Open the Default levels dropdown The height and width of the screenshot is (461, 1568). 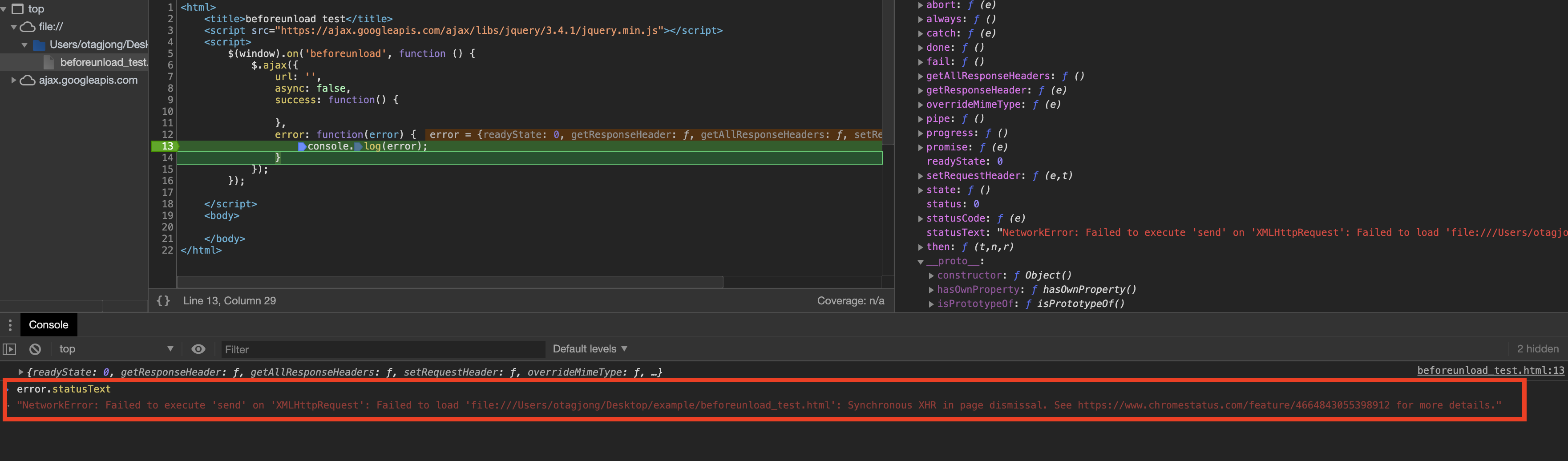590,349
